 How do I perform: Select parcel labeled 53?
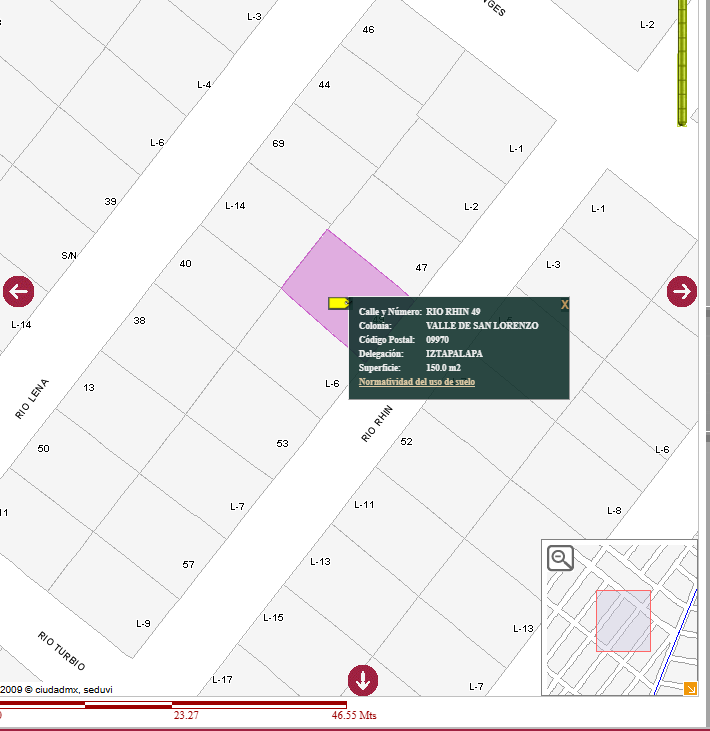click(x=283, y=444)
